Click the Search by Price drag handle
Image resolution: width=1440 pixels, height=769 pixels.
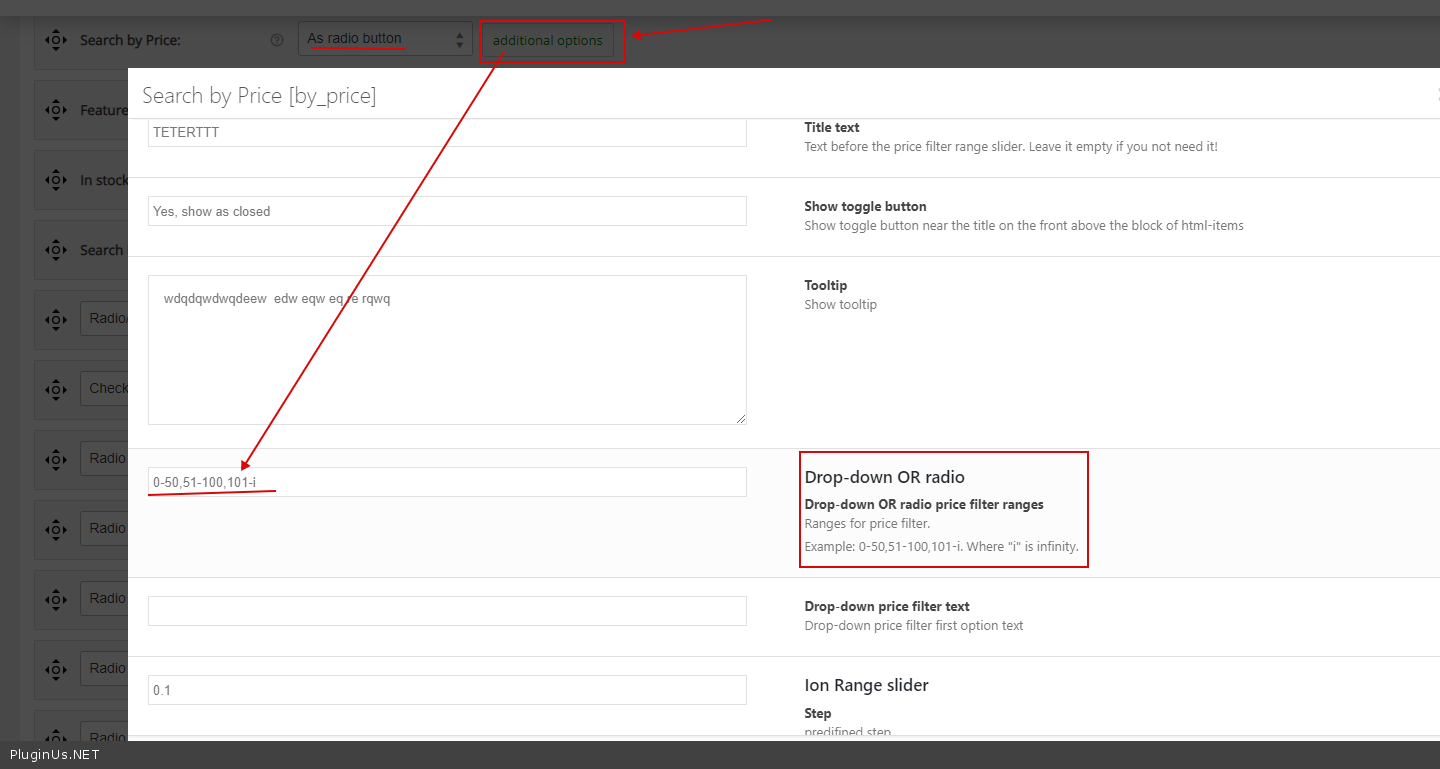click(x=55, y=41)
